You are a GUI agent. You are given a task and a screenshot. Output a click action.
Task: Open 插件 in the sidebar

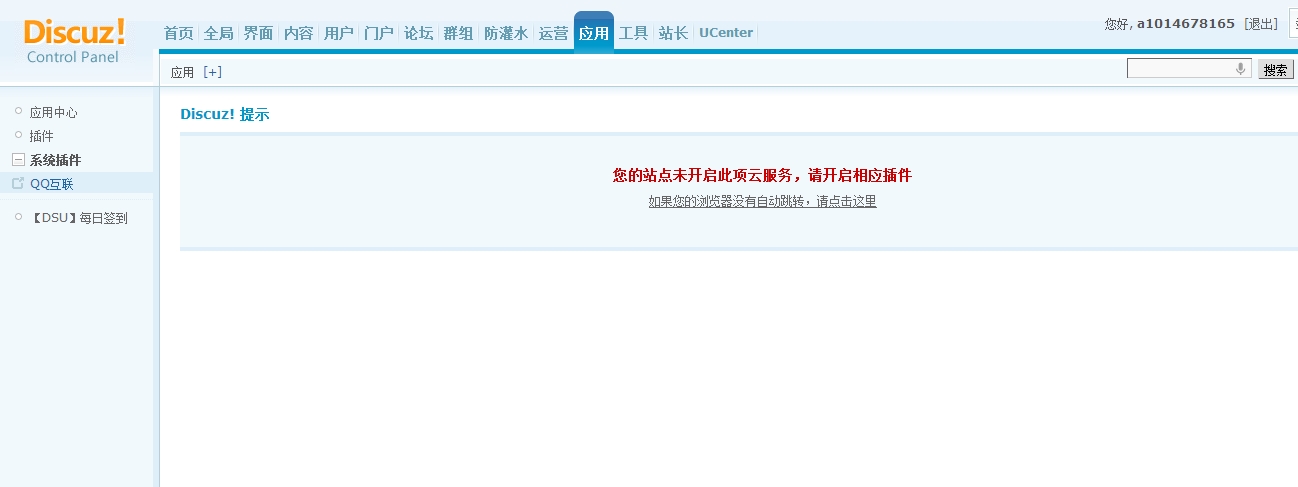pos(41,136)
